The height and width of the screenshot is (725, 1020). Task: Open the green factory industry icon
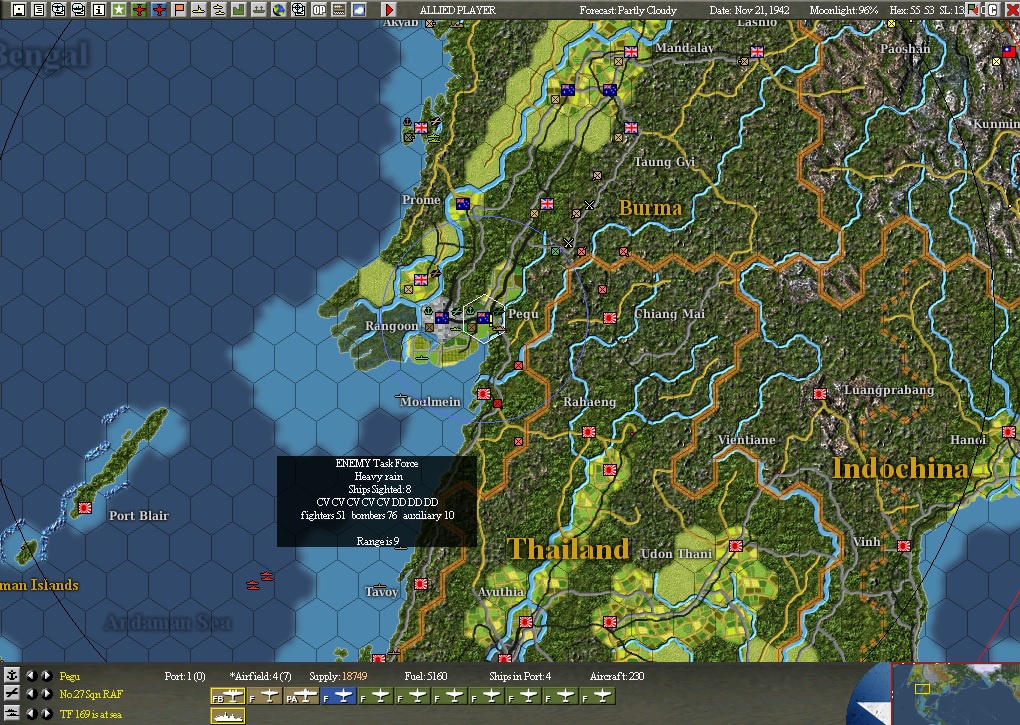239,10
